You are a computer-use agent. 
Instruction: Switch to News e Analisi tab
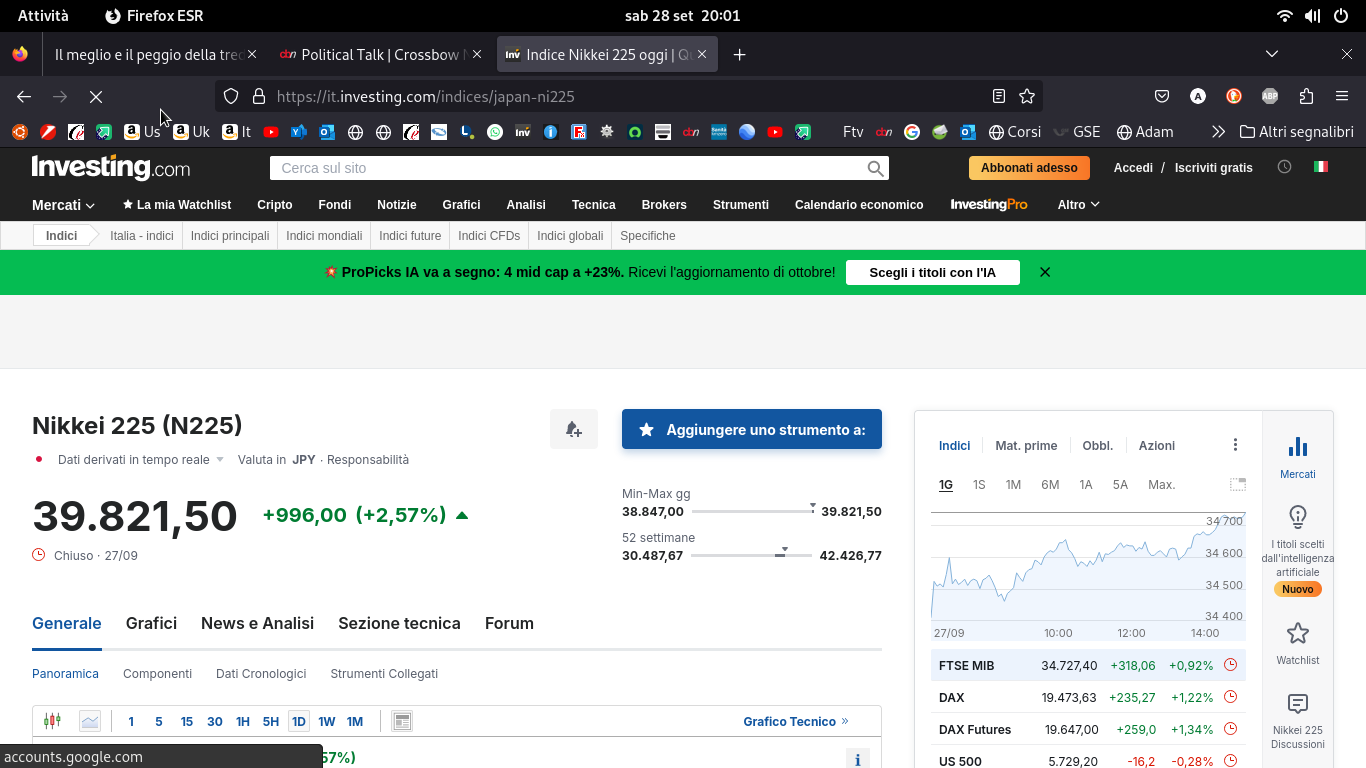click(x=257, y=623)
